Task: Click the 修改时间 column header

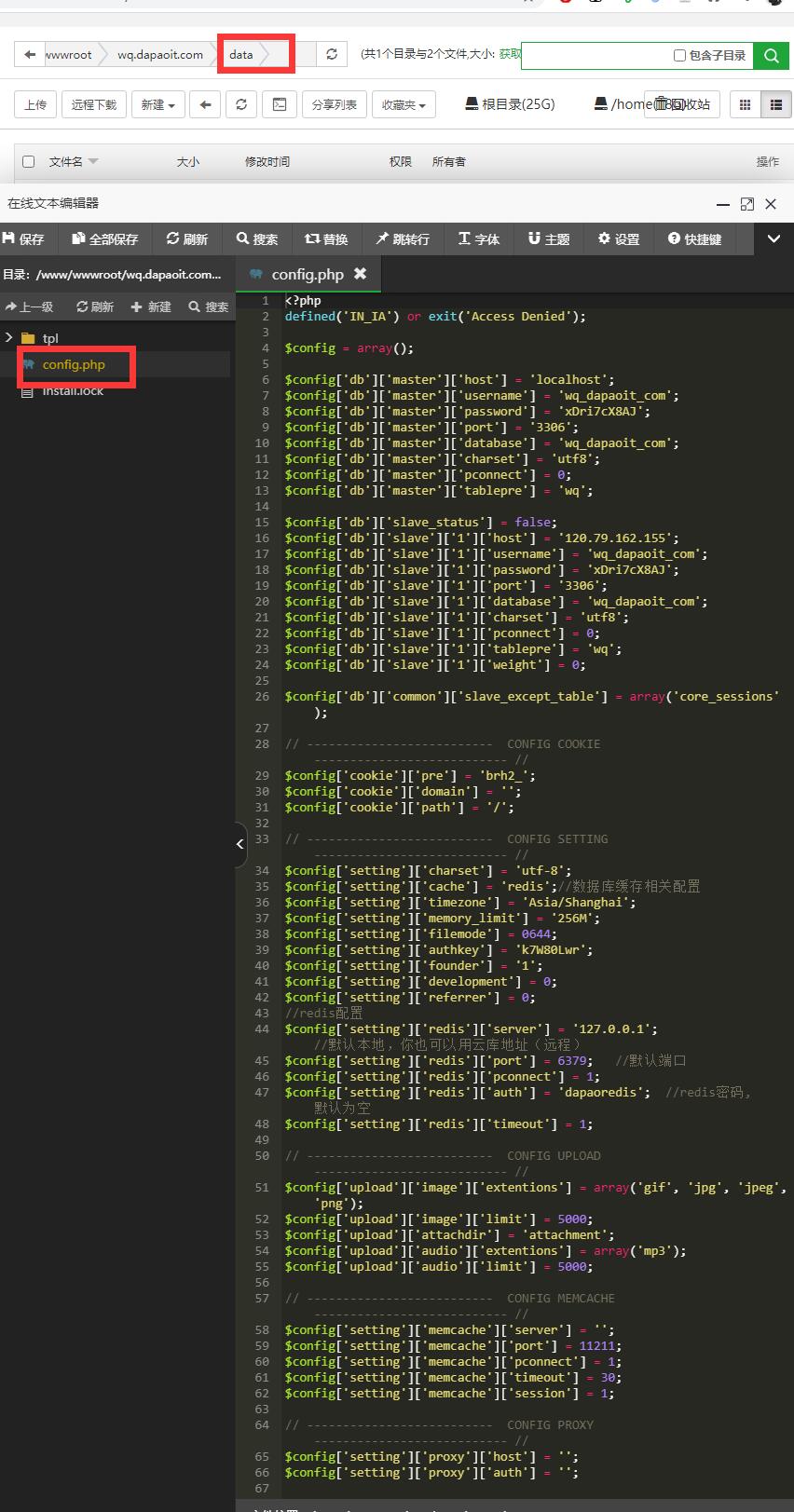Action: click(x=267, y=162)
